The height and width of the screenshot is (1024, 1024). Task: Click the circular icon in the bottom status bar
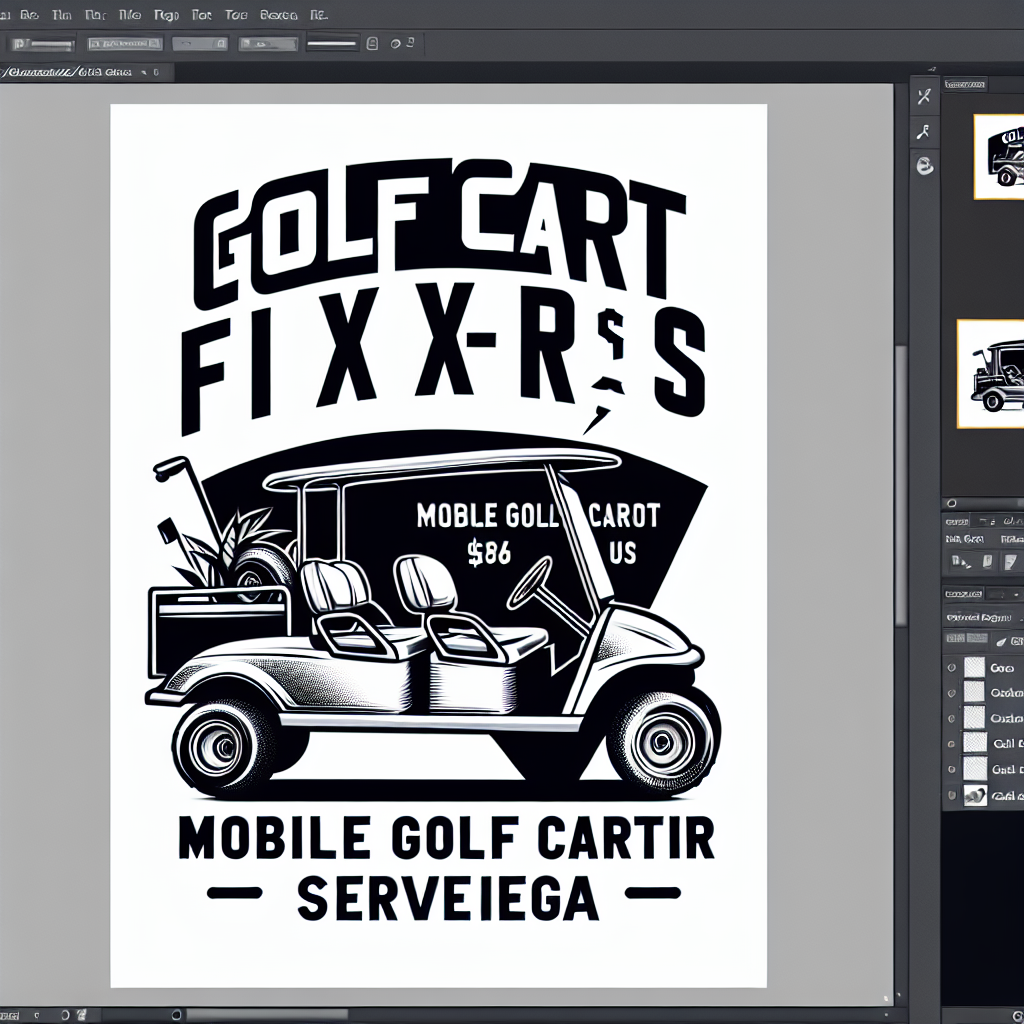pos(65,1016)
